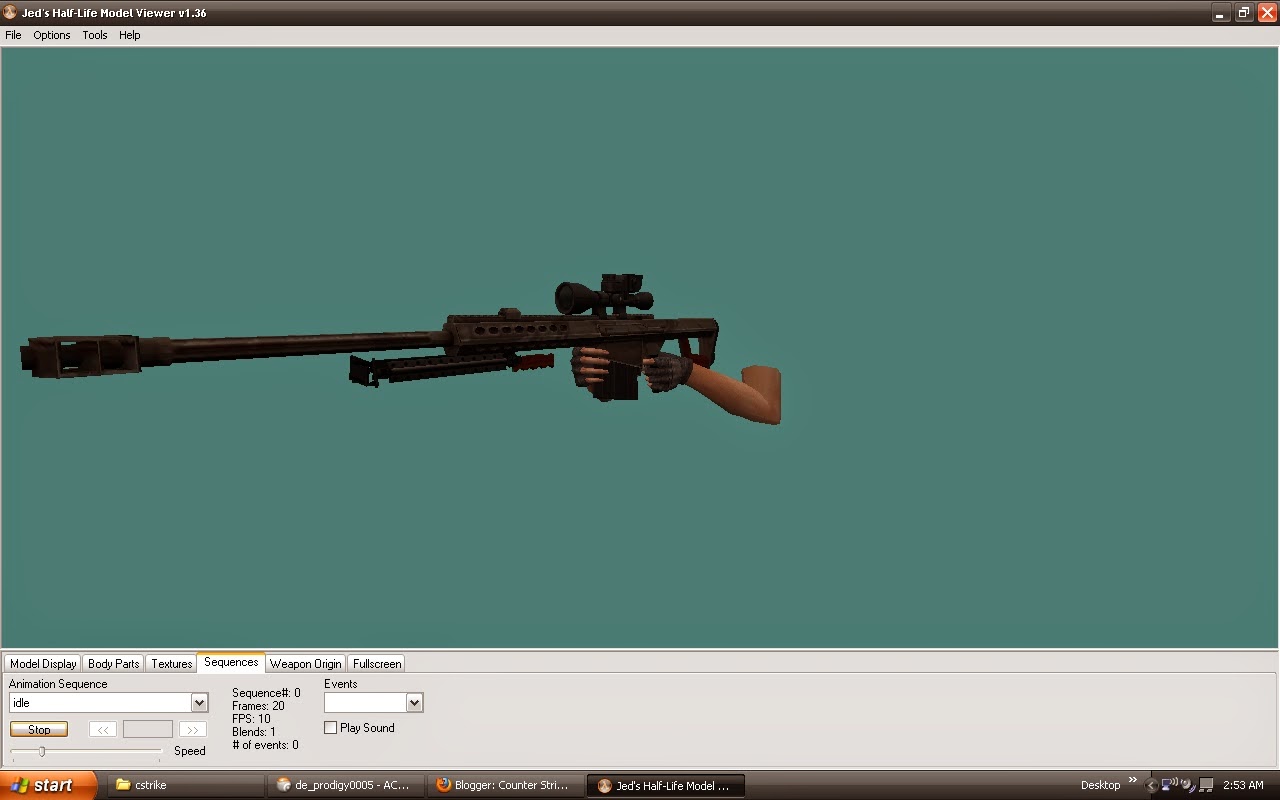Stop the animation playback
This screenshot has width=1280, height=800.
coord(39,730)
